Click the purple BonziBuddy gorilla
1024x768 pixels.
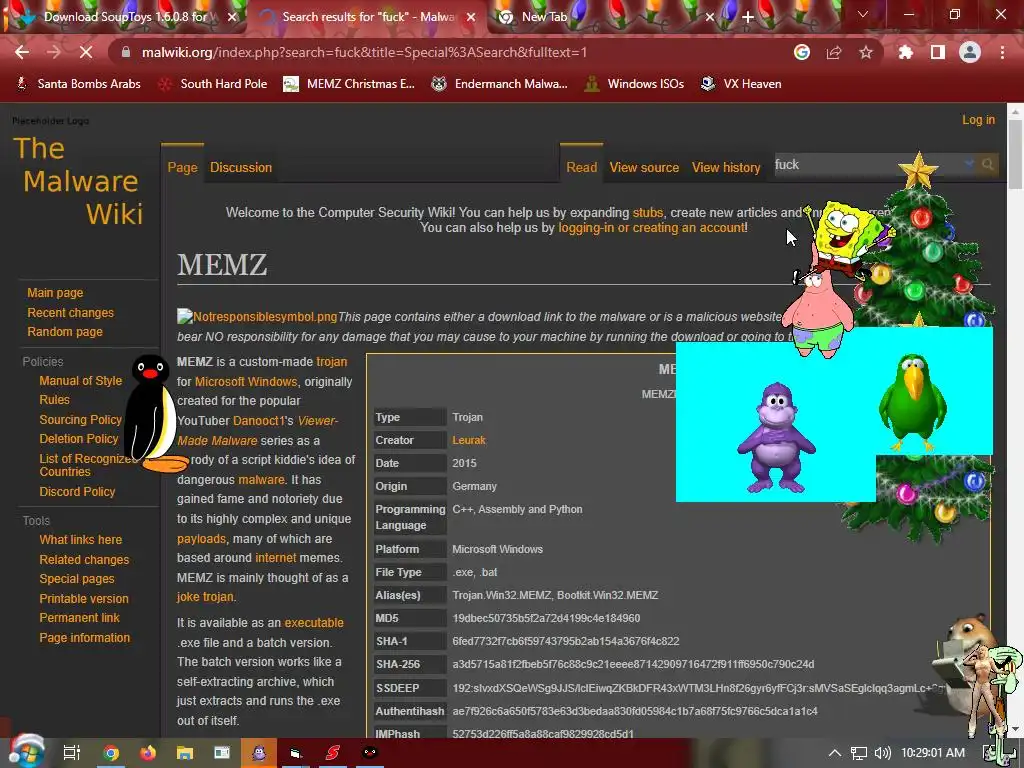click(776, 437)
